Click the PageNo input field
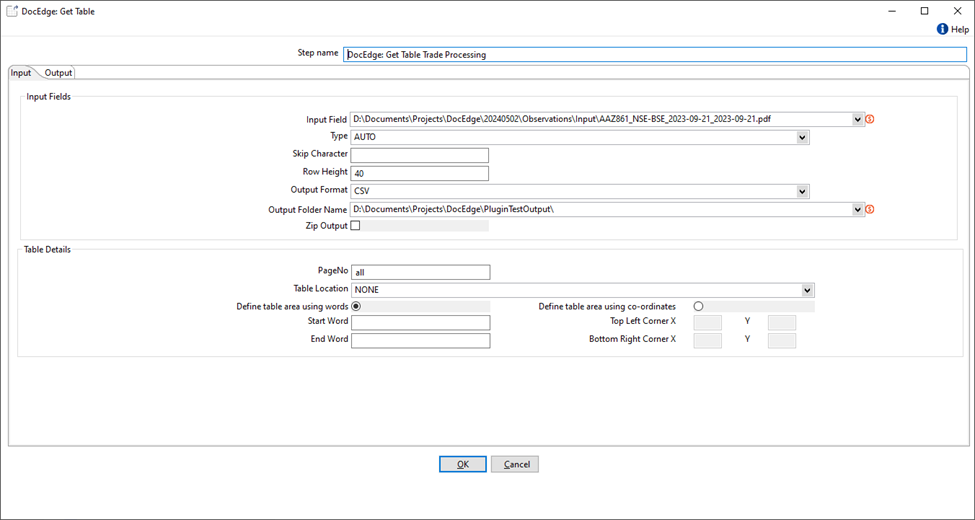This screenshot has height=520, width=975. pyautogui.click(x=420, y=272)
